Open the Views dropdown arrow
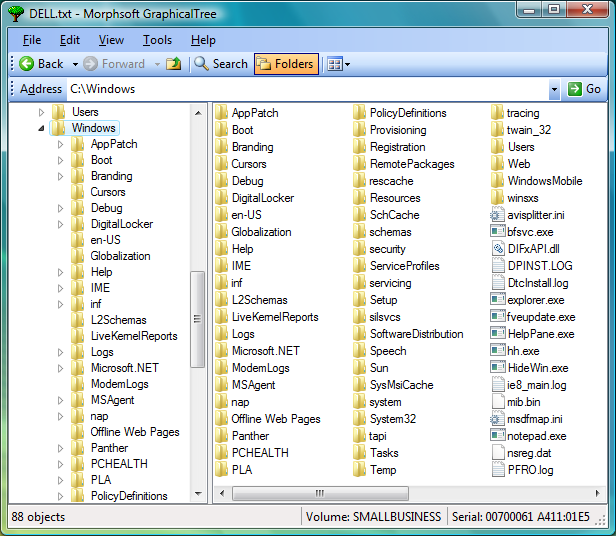The height and width of the screenshot is (536, 616). [347, 64]
